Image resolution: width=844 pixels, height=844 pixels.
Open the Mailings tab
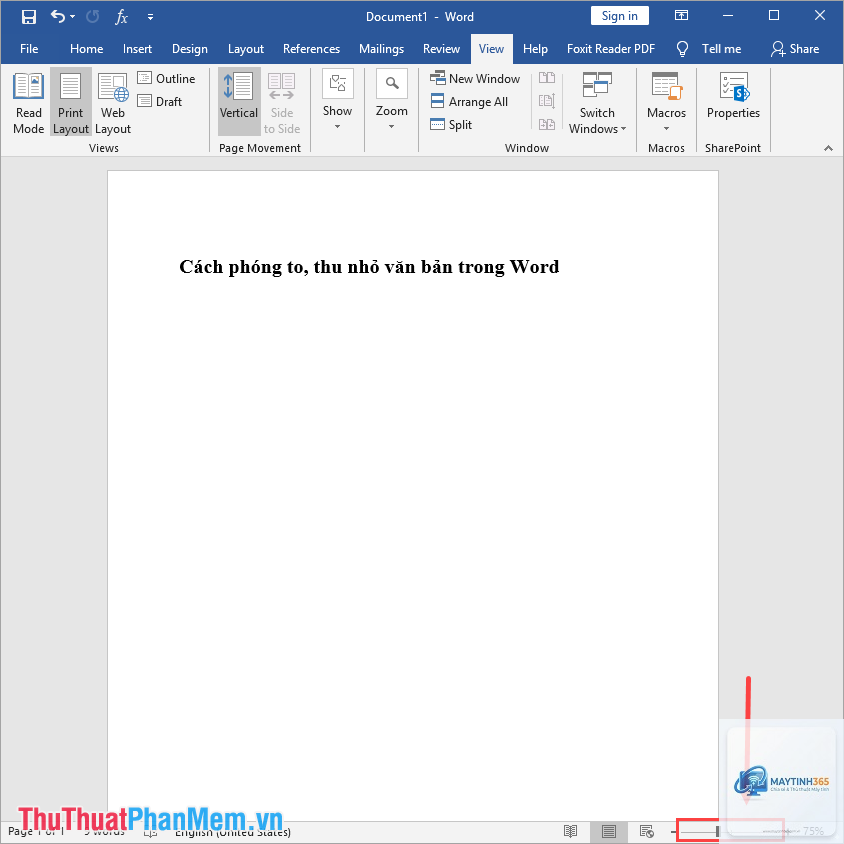coord(381,49)
